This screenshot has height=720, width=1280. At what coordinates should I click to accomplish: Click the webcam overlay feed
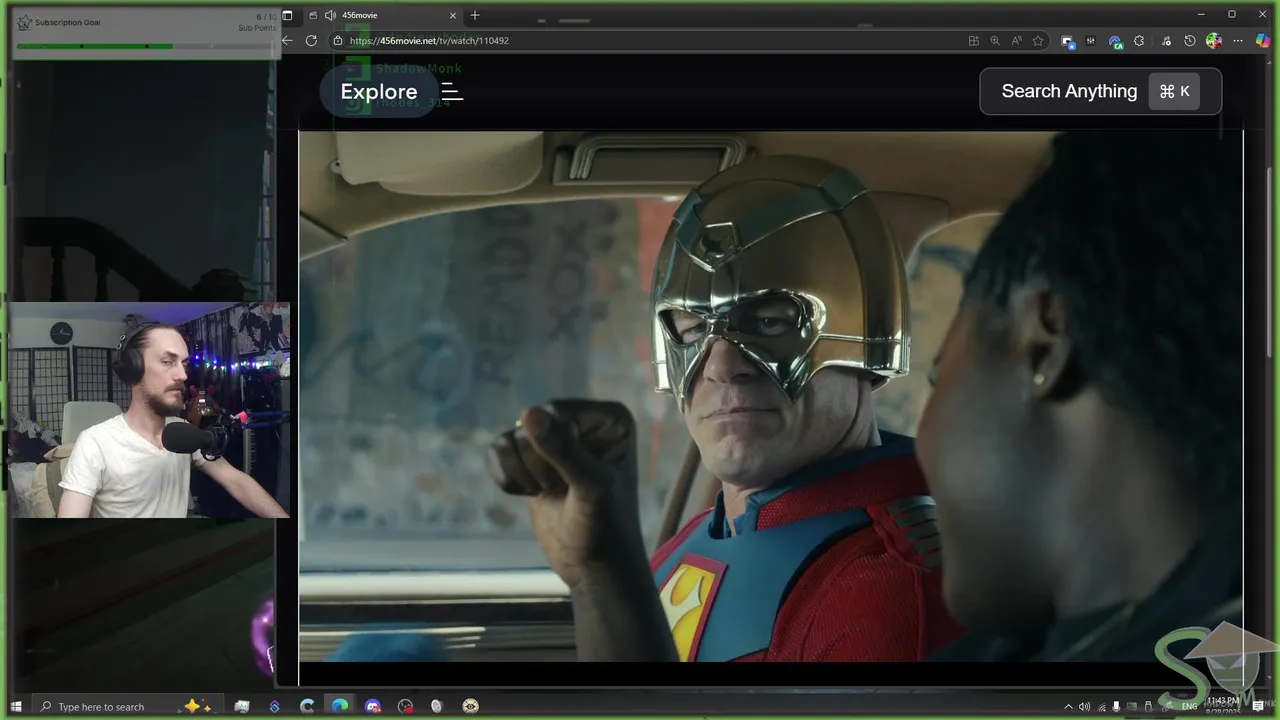click(150, 411)
